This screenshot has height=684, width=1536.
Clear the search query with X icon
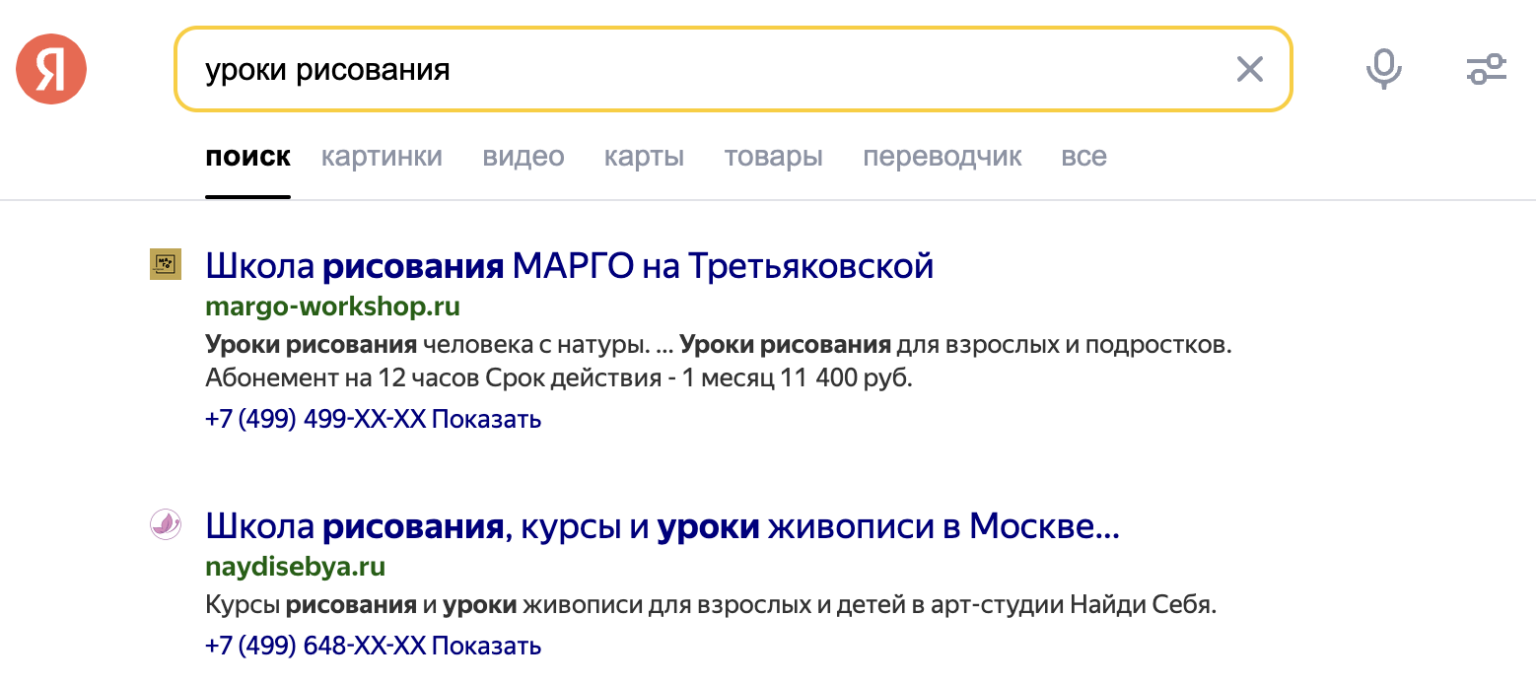coord(1249,69)
